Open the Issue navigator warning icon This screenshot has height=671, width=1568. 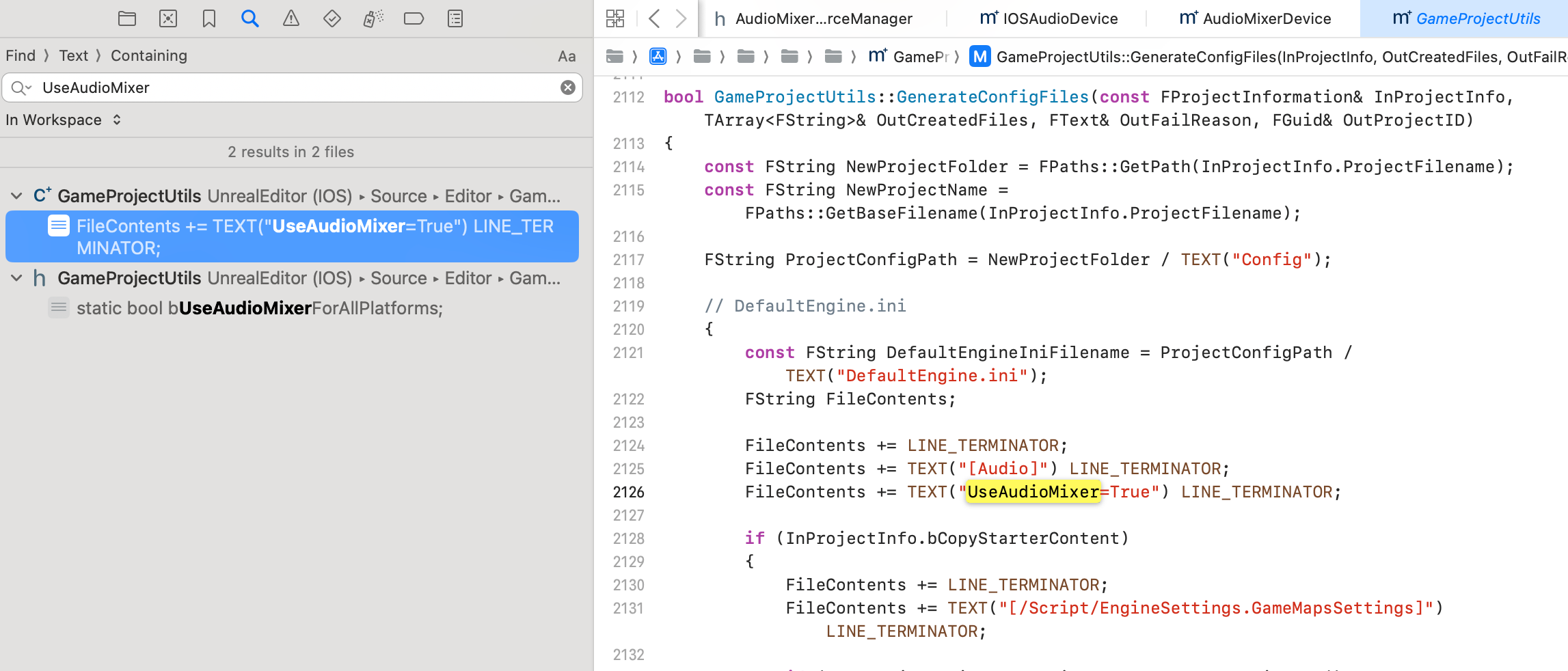point(291,18)
